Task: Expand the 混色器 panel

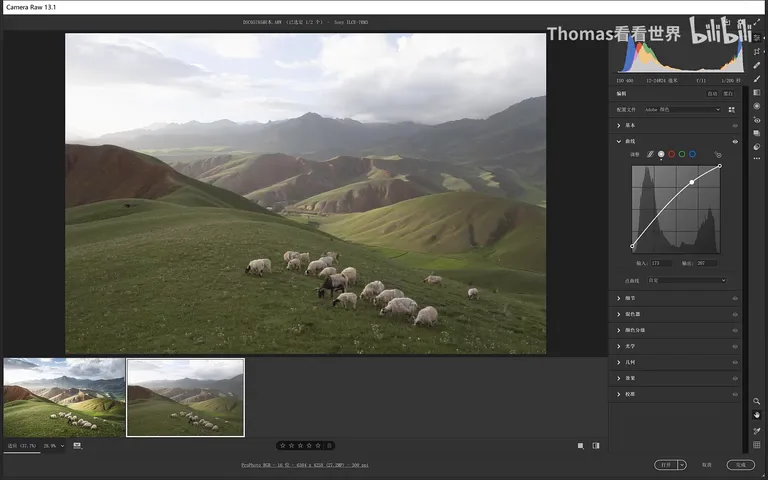Action: point(619,314)
